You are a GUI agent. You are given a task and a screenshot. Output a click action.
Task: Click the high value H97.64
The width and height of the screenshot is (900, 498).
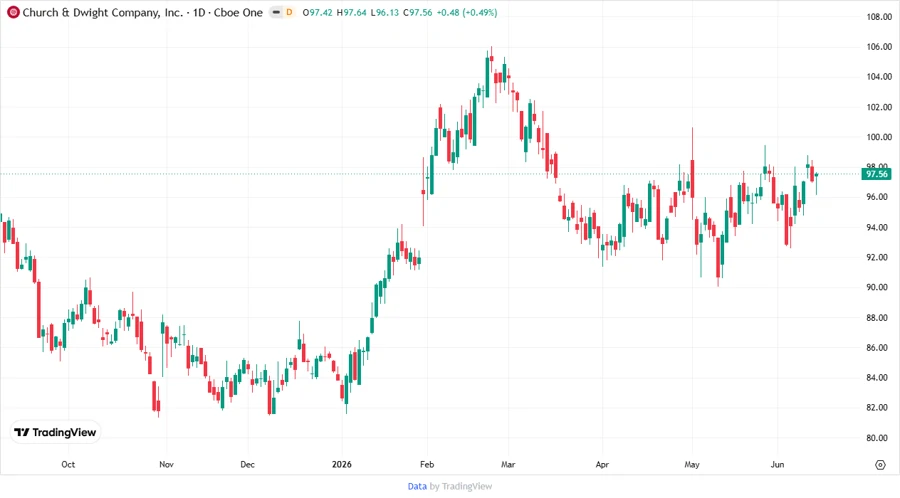(x=351, y=12)
